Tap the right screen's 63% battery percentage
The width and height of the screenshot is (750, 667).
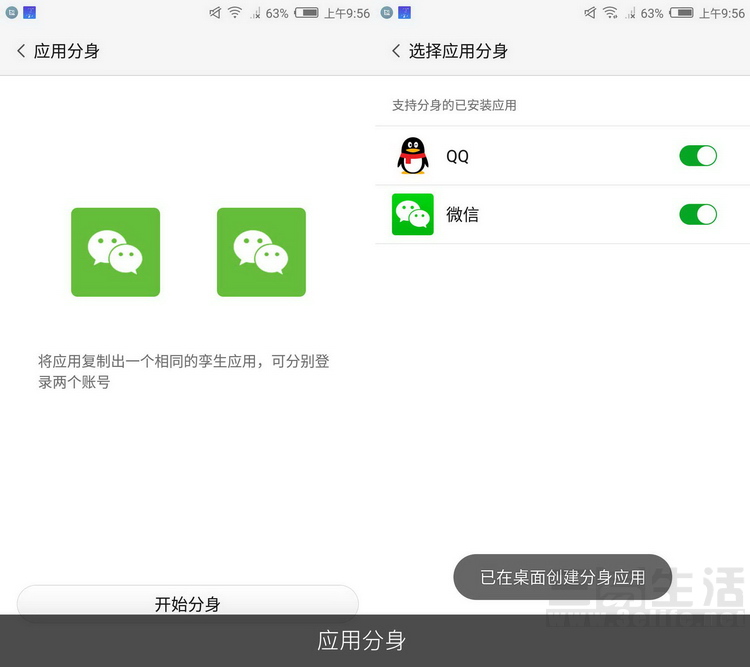(652, 13)
